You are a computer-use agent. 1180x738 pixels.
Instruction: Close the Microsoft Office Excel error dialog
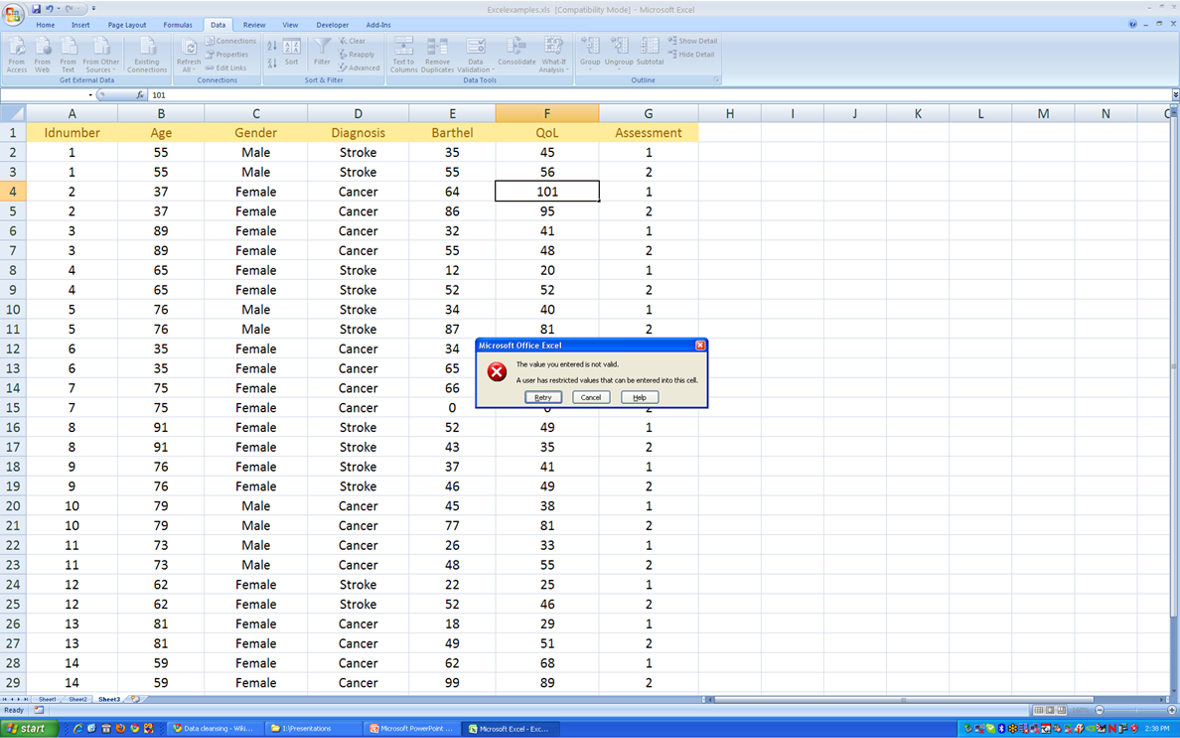700,345
